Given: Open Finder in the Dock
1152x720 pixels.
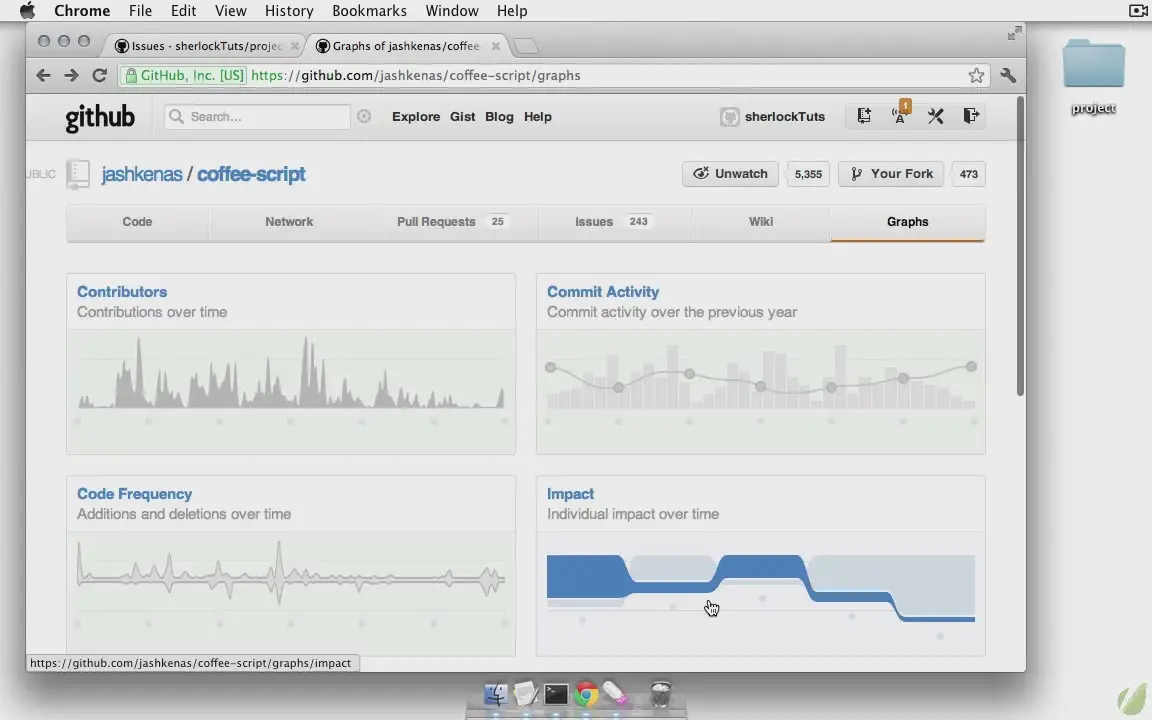Looking at the screenshot, I should coord(496,694).
